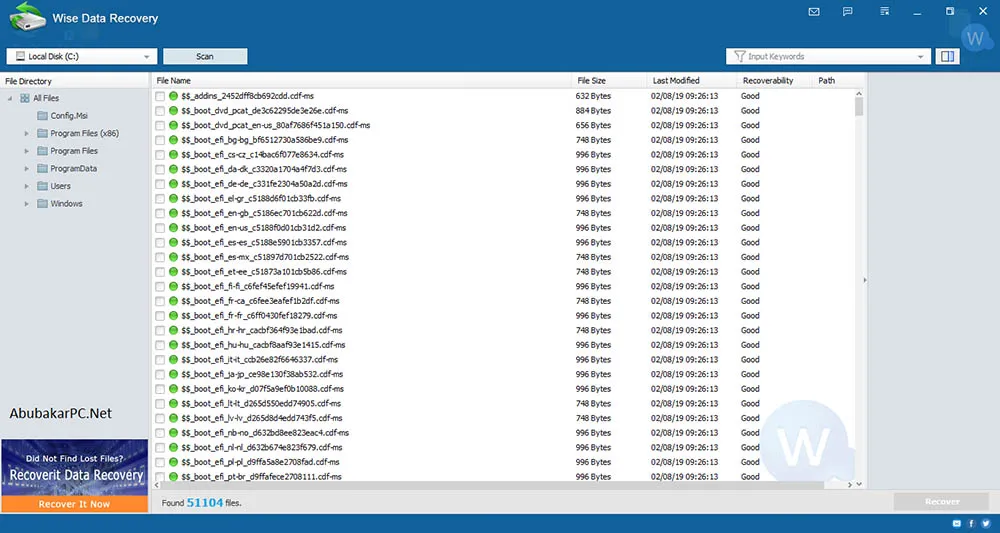Click the filter funnel icon in keyword box

pos(739,56)
